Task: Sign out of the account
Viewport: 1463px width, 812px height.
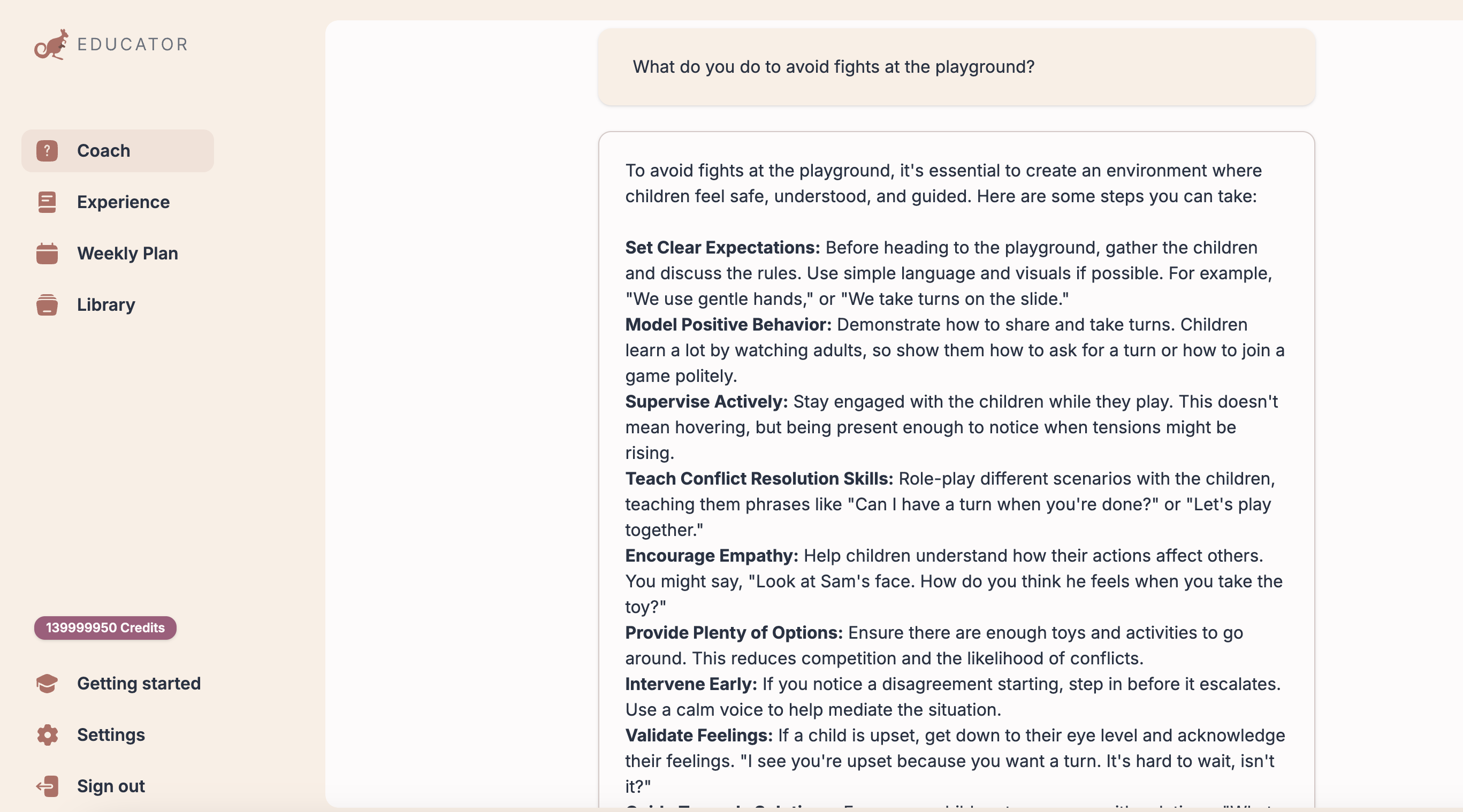Action: pos(111,786)
